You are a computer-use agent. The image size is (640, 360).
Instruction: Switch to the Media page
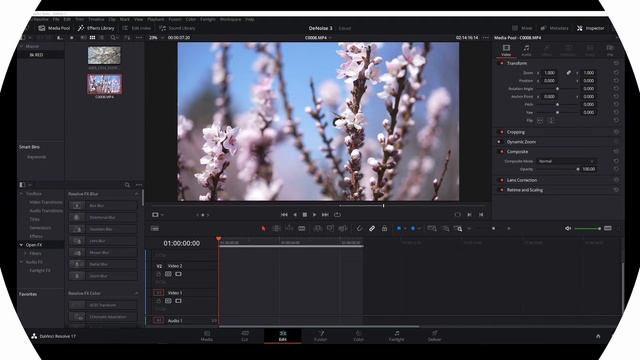[x=207, y=336]
